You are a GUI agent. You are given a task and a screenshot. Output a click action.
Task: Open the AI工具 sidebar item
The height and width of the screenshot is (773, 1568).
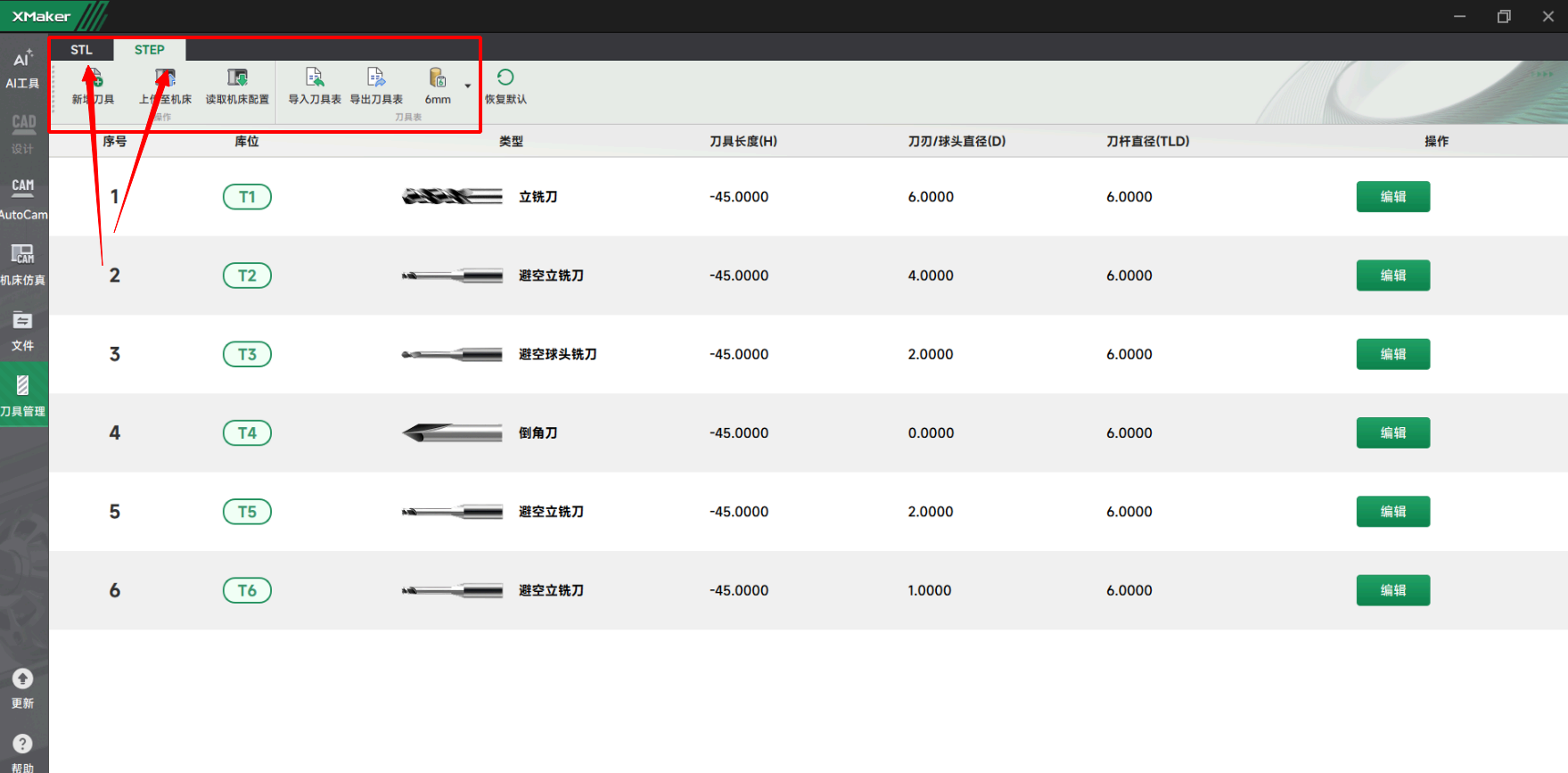22,70
